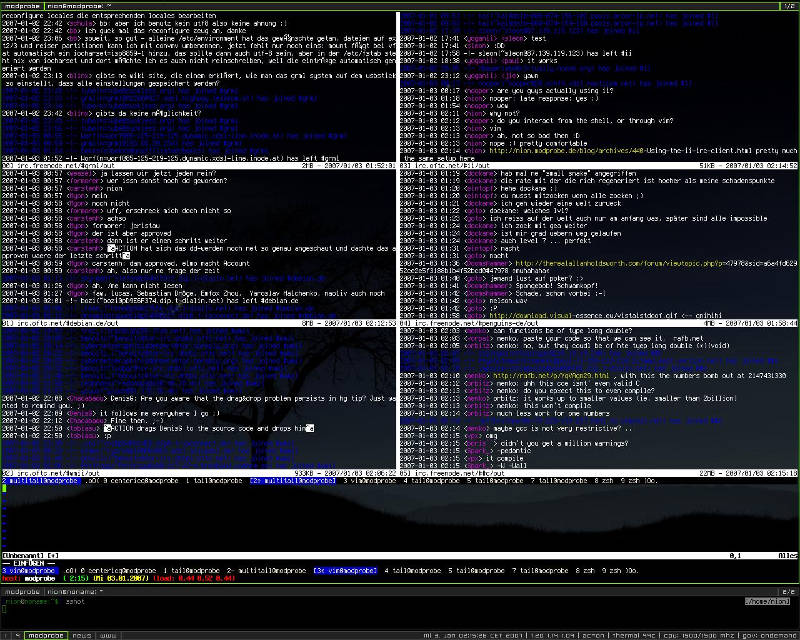Click the message 'jemand lust auf poker?' in #penguins-de
The image size is (800, 640).
[539, 278]
